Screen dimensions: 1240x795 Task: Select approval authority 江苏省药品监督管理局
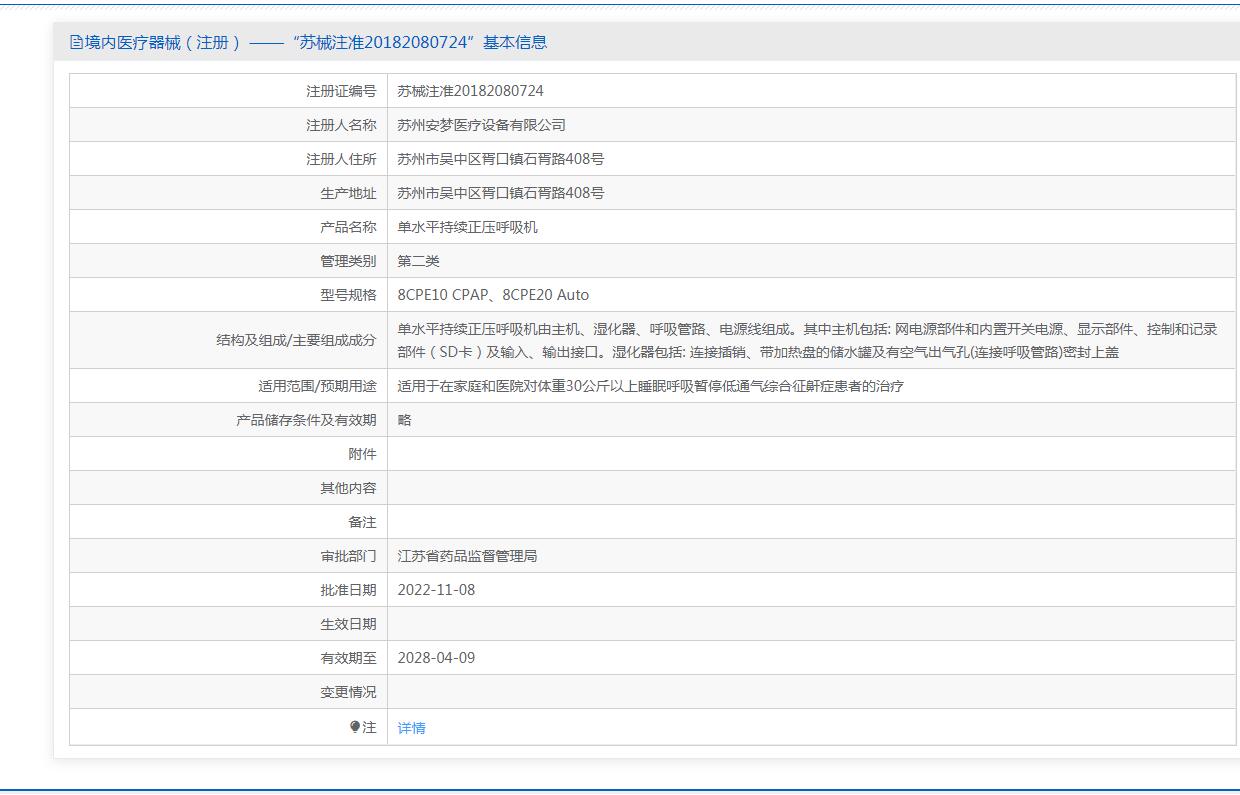click(467, 556)
